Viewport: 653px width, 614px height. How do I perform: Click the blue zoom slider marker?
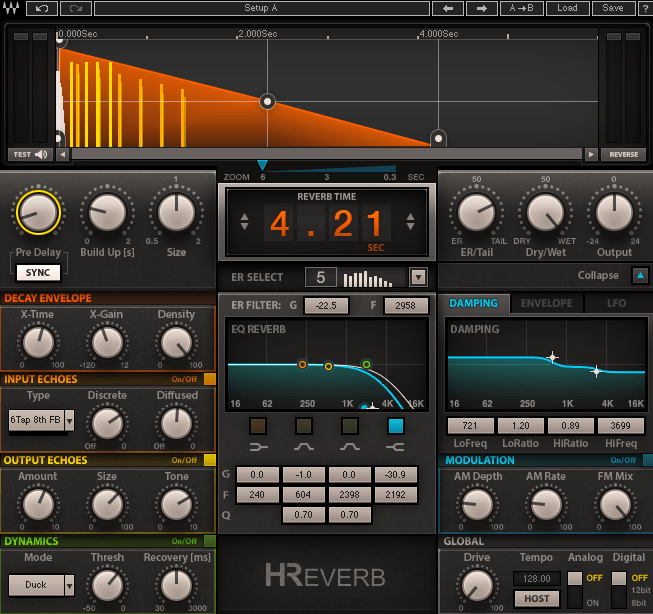(x=262, y=165)
